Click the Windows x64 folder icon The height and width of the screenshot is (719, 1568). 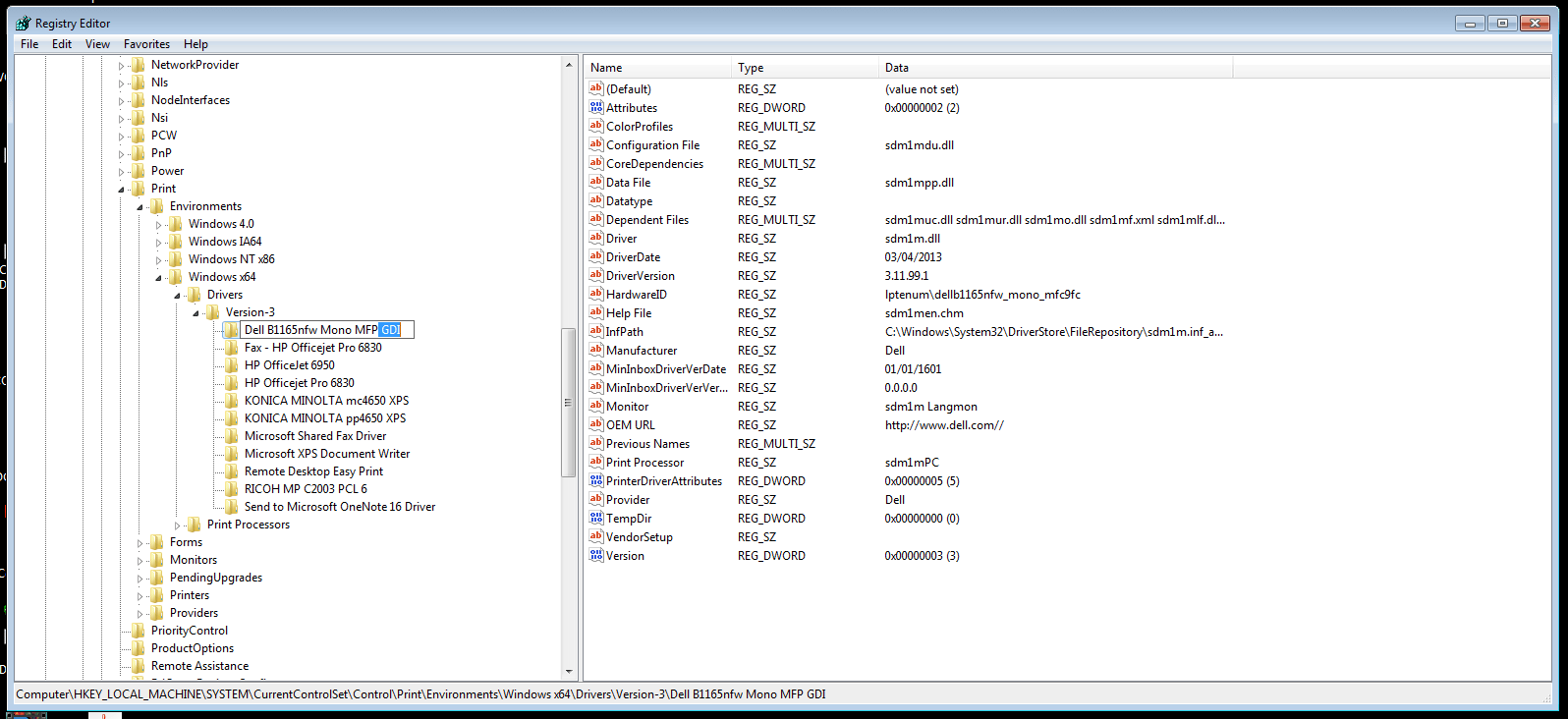pos(176,277)
